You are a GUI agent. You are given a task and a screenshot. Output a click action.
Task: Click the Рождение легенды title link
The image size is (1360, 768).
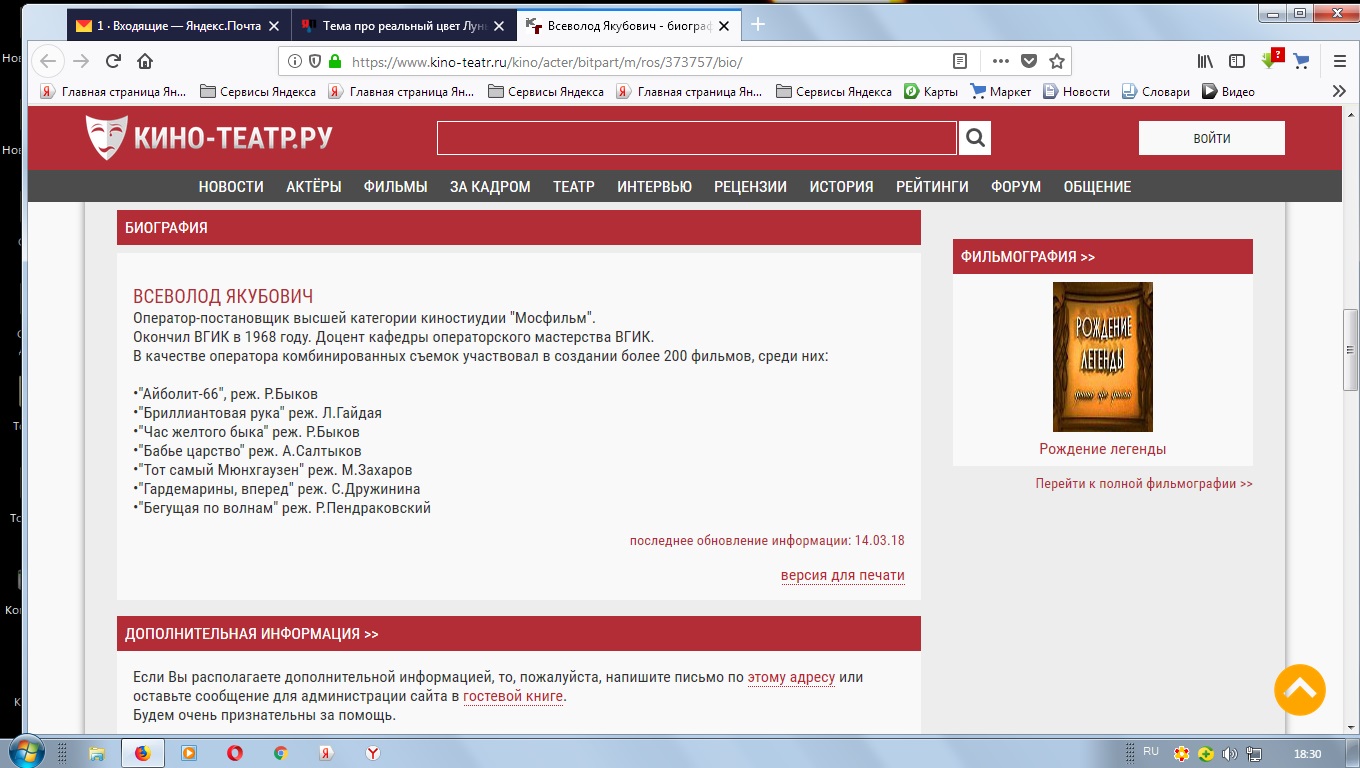tap(1103, 449)
